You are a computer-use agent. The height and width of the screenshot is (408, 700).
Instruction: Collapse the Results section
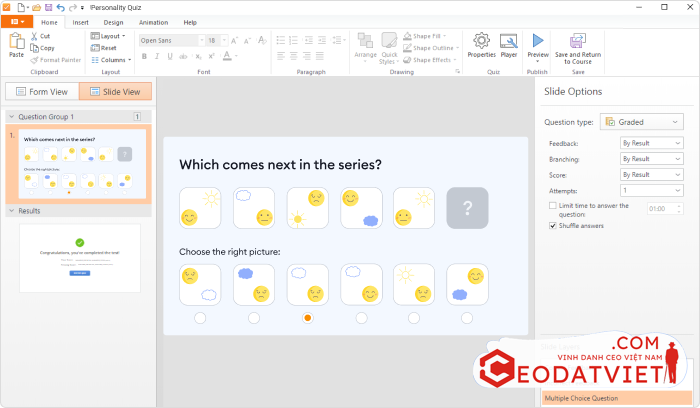click(12, 211)
